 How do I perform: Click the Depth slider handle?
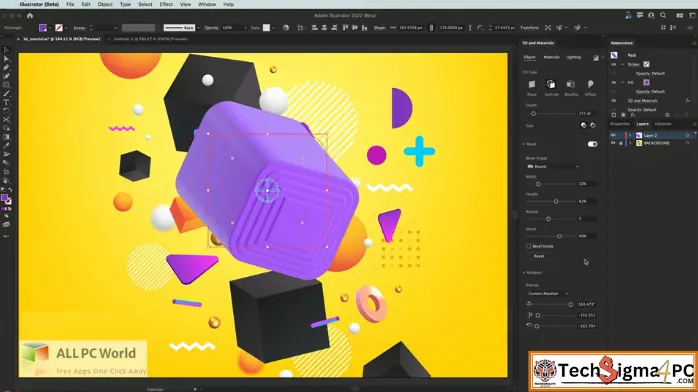533,114
